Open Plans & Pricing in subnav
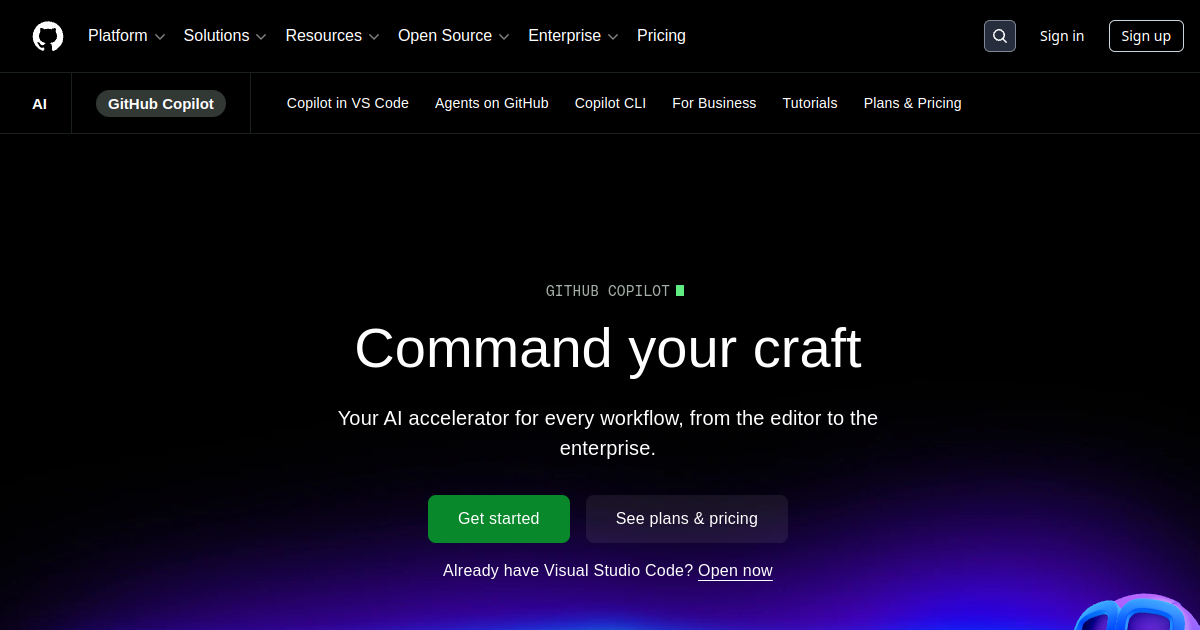This screenshot has width=1200, height=630. [x=913, y=103]
